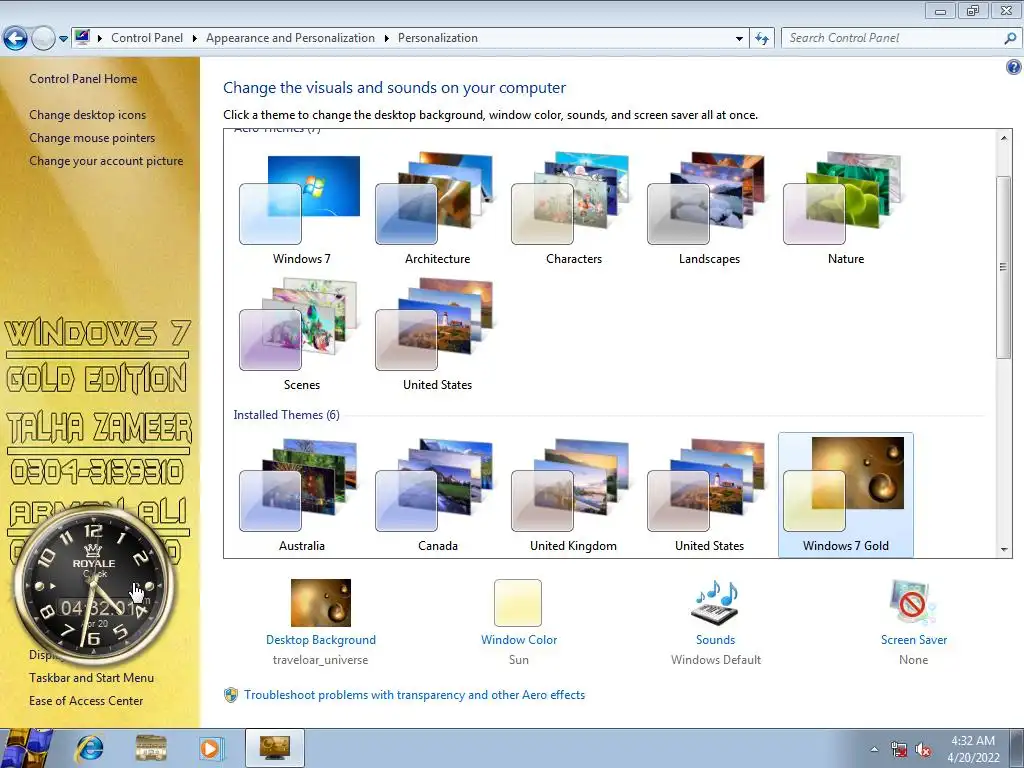Click Appearance and Personalization breadcrumb
The width and height of the screenshot is (1024, 768).
point(290,38)
